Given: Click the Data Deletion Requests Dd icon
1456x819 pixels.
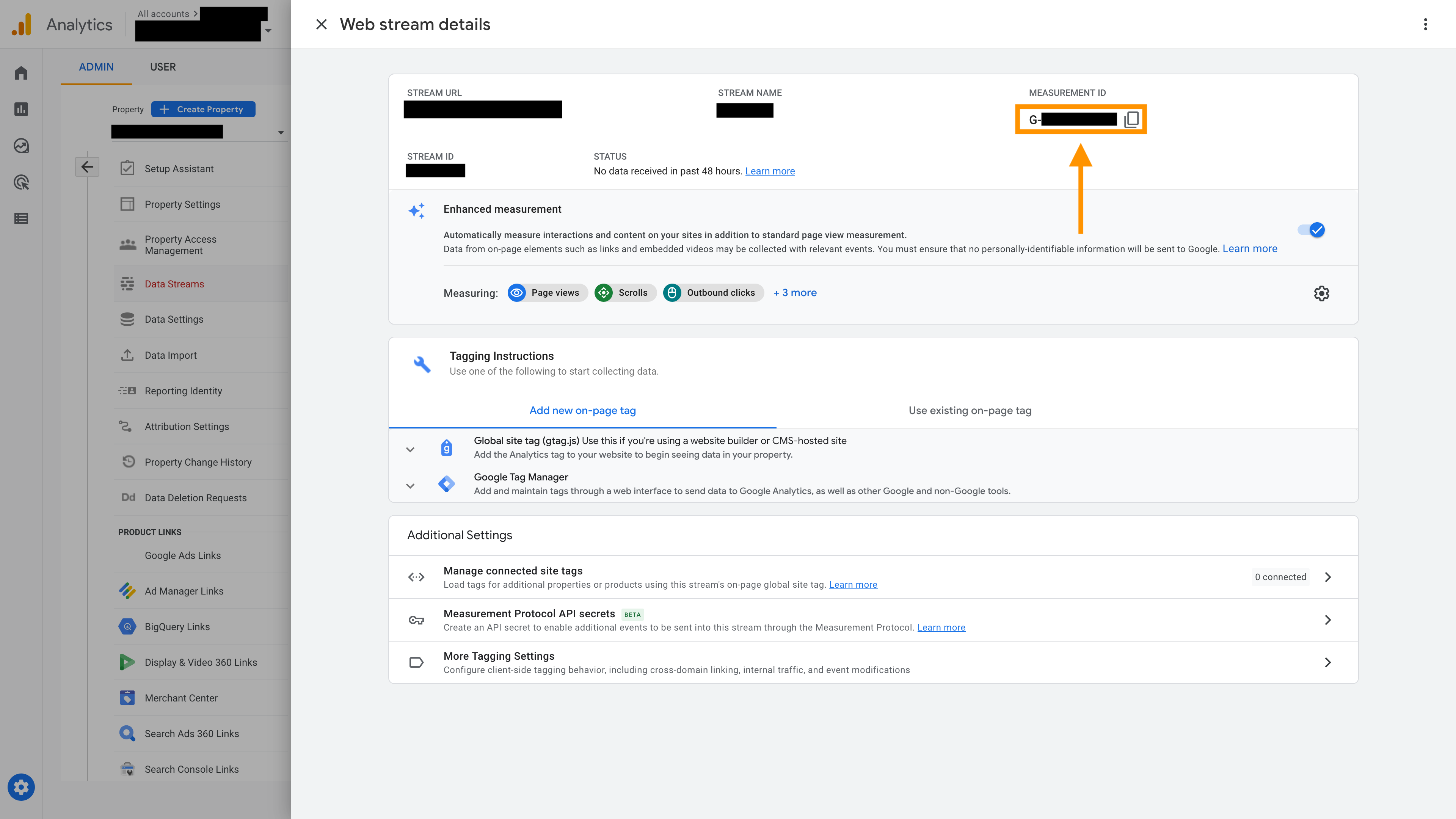Looking at the screenshot, I should click(128, 497).
